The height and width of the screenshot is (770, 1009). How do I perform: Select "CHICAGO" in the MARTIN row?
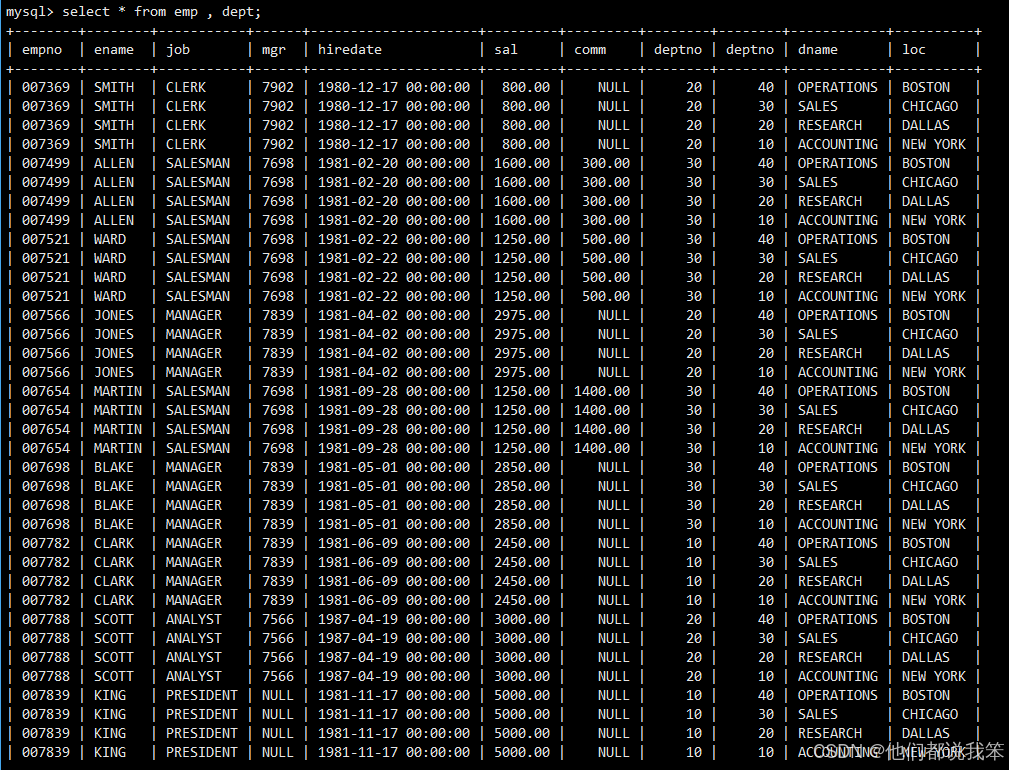930,410
